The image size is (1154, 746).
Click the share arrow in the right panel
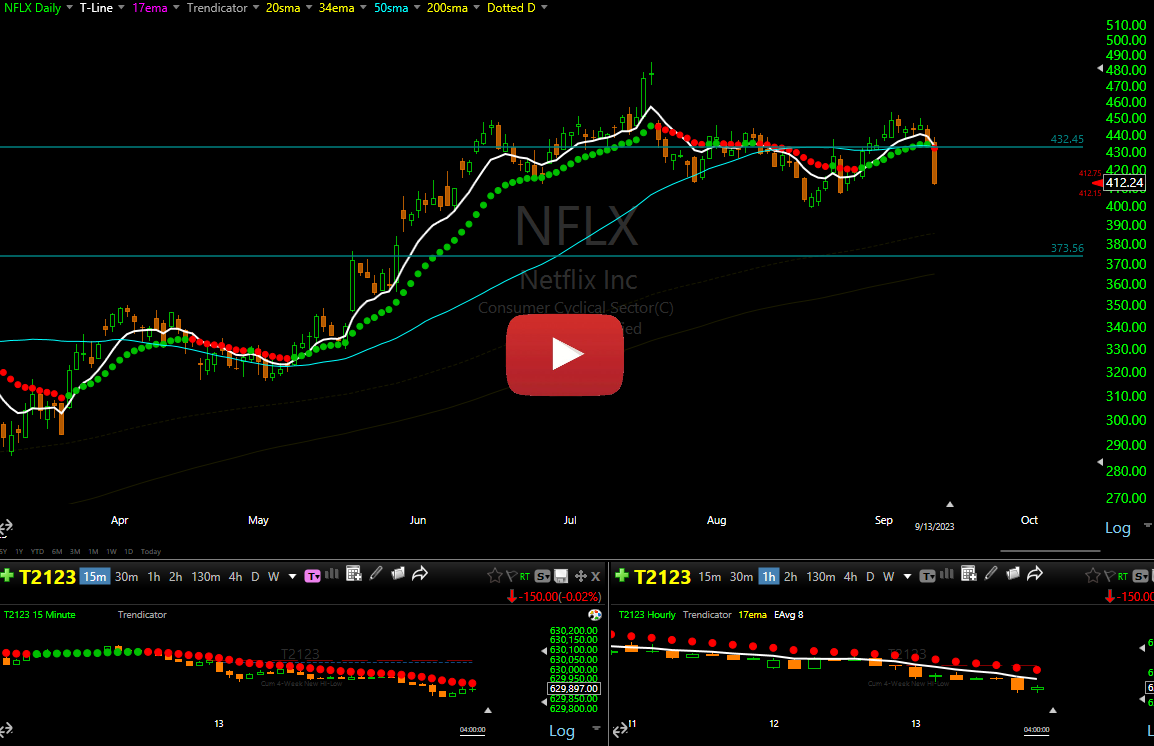click(1035, 574)
